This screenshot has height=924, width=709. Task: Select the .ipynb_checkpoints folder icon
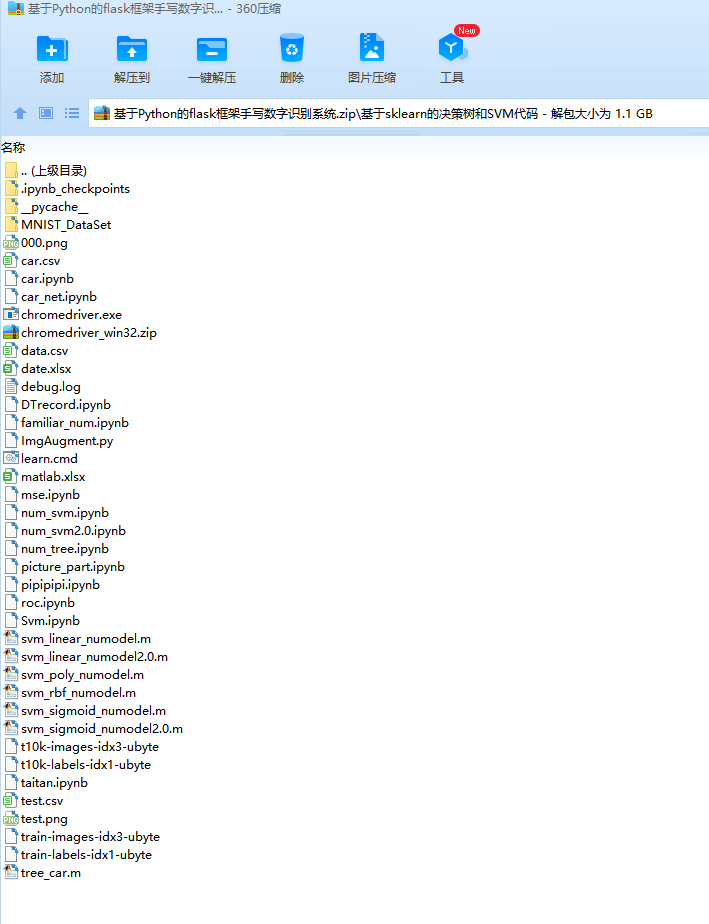[11, 189]
